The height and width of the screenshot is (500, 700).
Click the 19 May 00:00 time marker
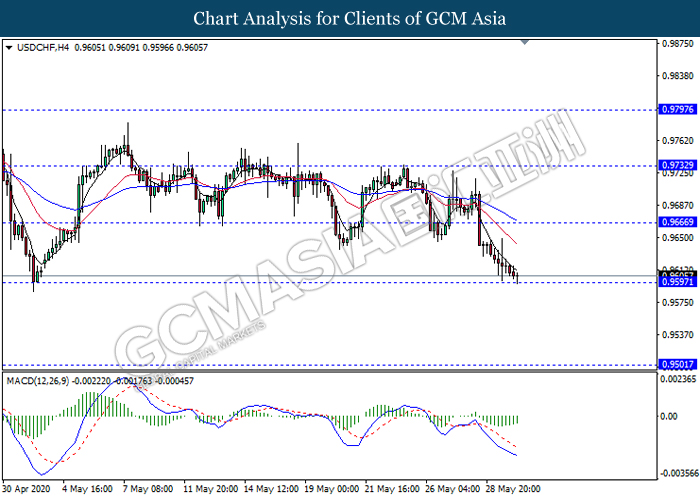pyautogui.click(x=332, y=489)
